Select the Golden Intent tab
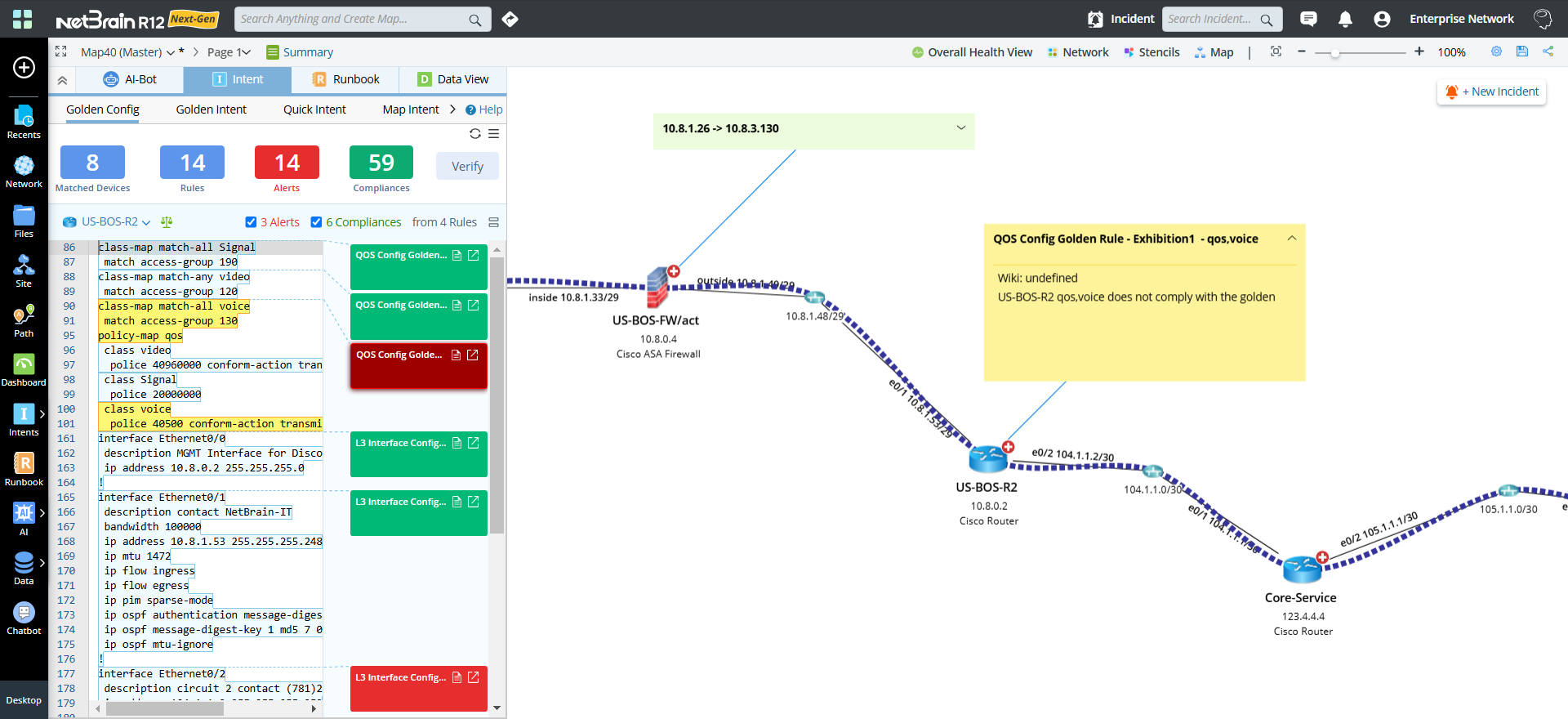The height and width of the screenshot is (719, 1568). point(211,109)
